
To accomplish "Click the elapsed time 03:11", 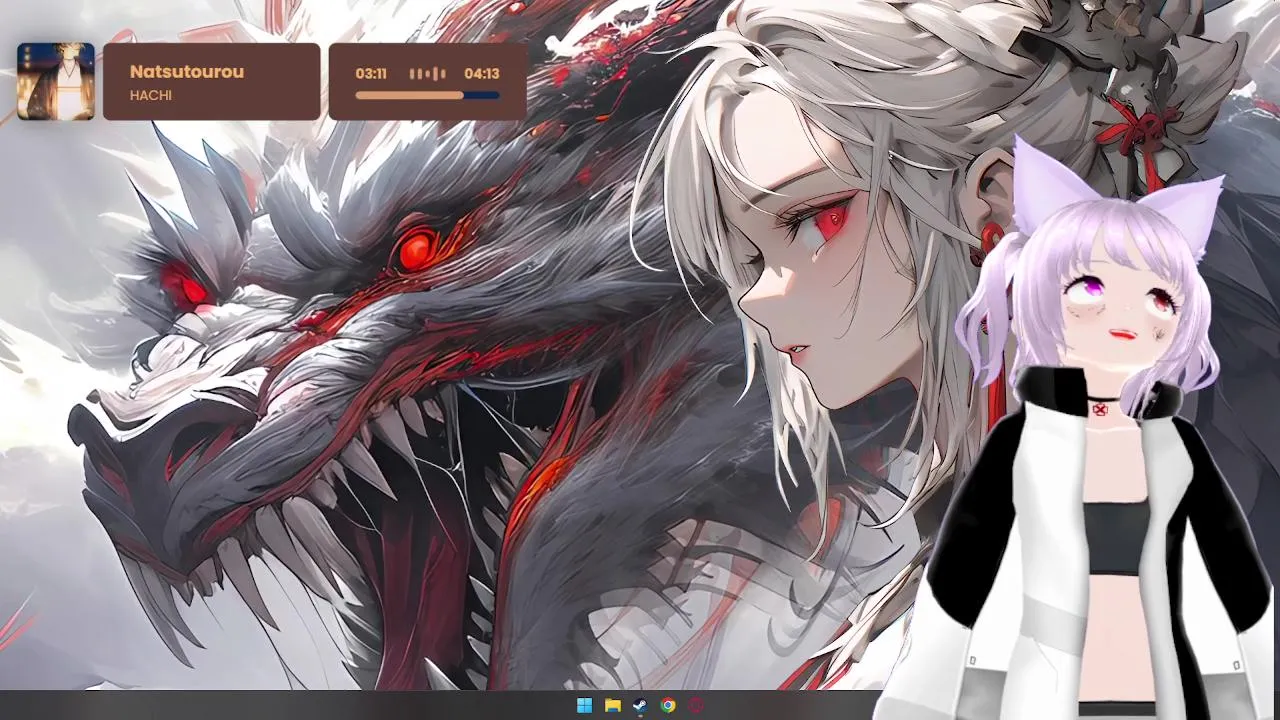I will [x=371, y=74].
